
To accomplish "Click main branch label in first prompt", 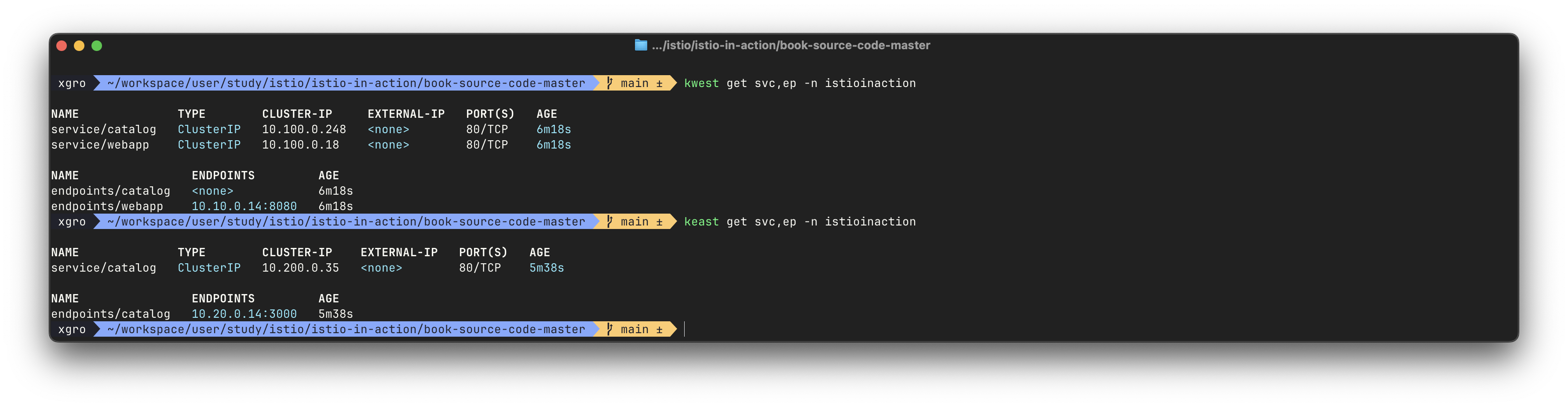I will point(634,84).
